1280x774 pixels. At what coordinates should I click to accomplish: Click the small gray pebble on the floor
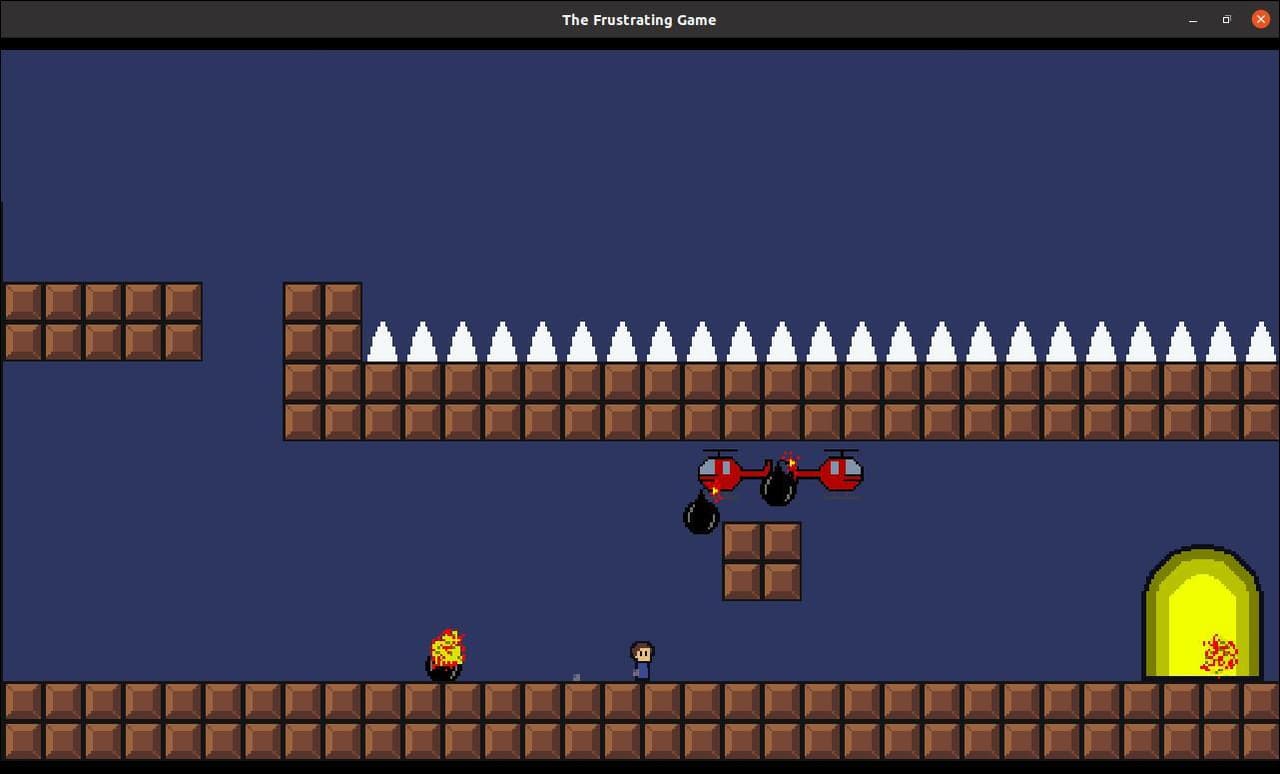[x=576, y=678]
